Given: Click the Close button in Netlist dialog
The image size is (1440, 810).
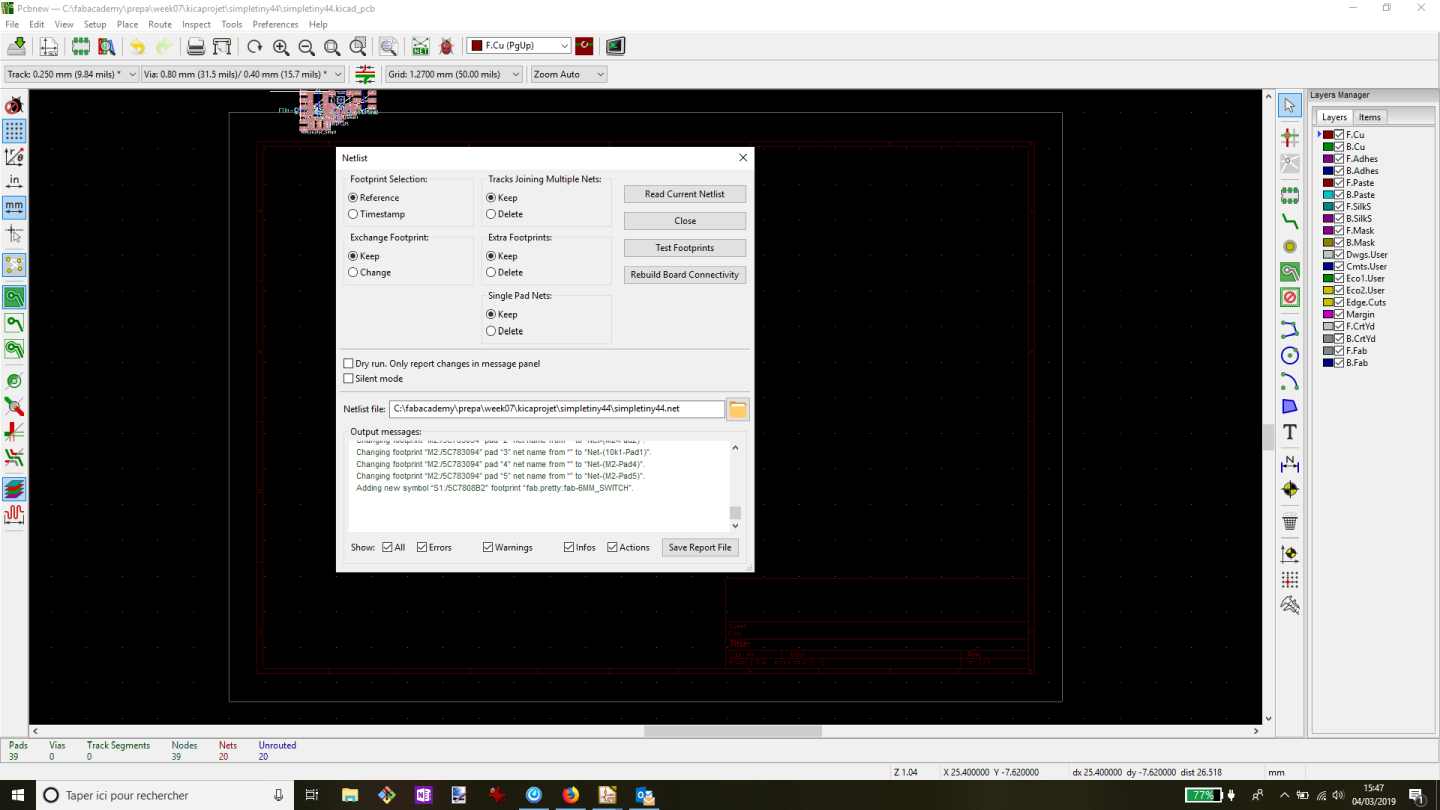Looking at the screenshot, I should [x=685, y=221].
